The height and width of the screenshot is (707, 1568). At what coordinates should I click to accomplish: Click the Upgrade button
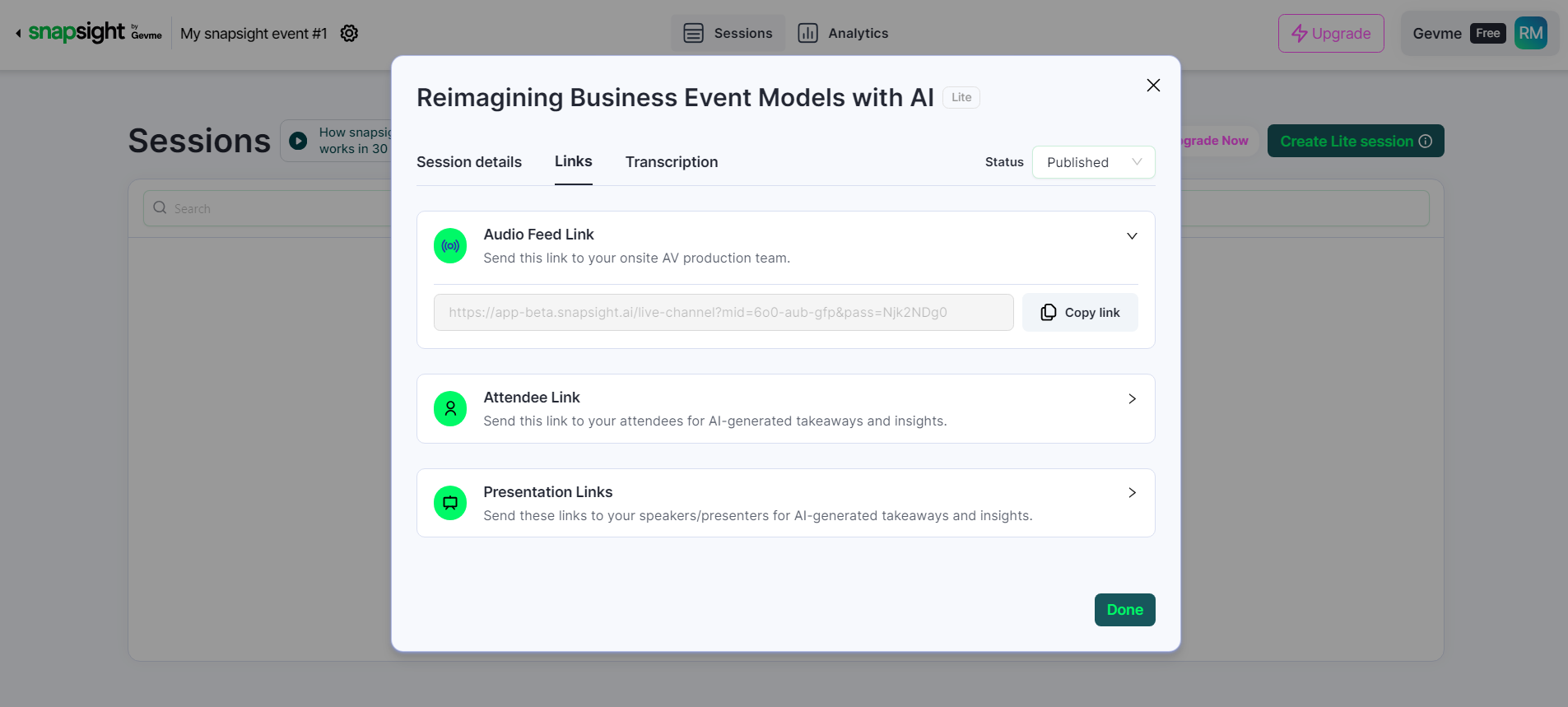[x=1330, y=34]
